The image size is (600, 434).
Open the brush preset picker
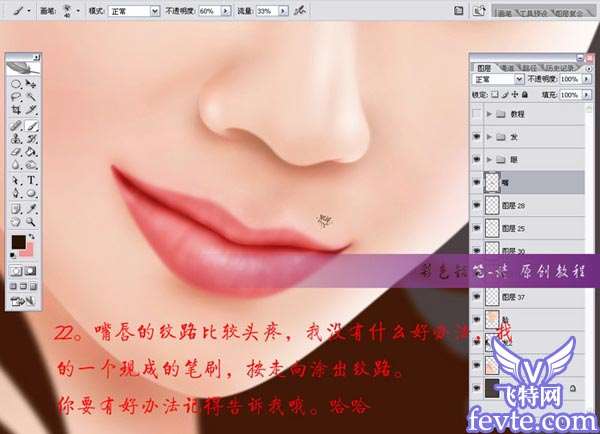pos(72,11)
